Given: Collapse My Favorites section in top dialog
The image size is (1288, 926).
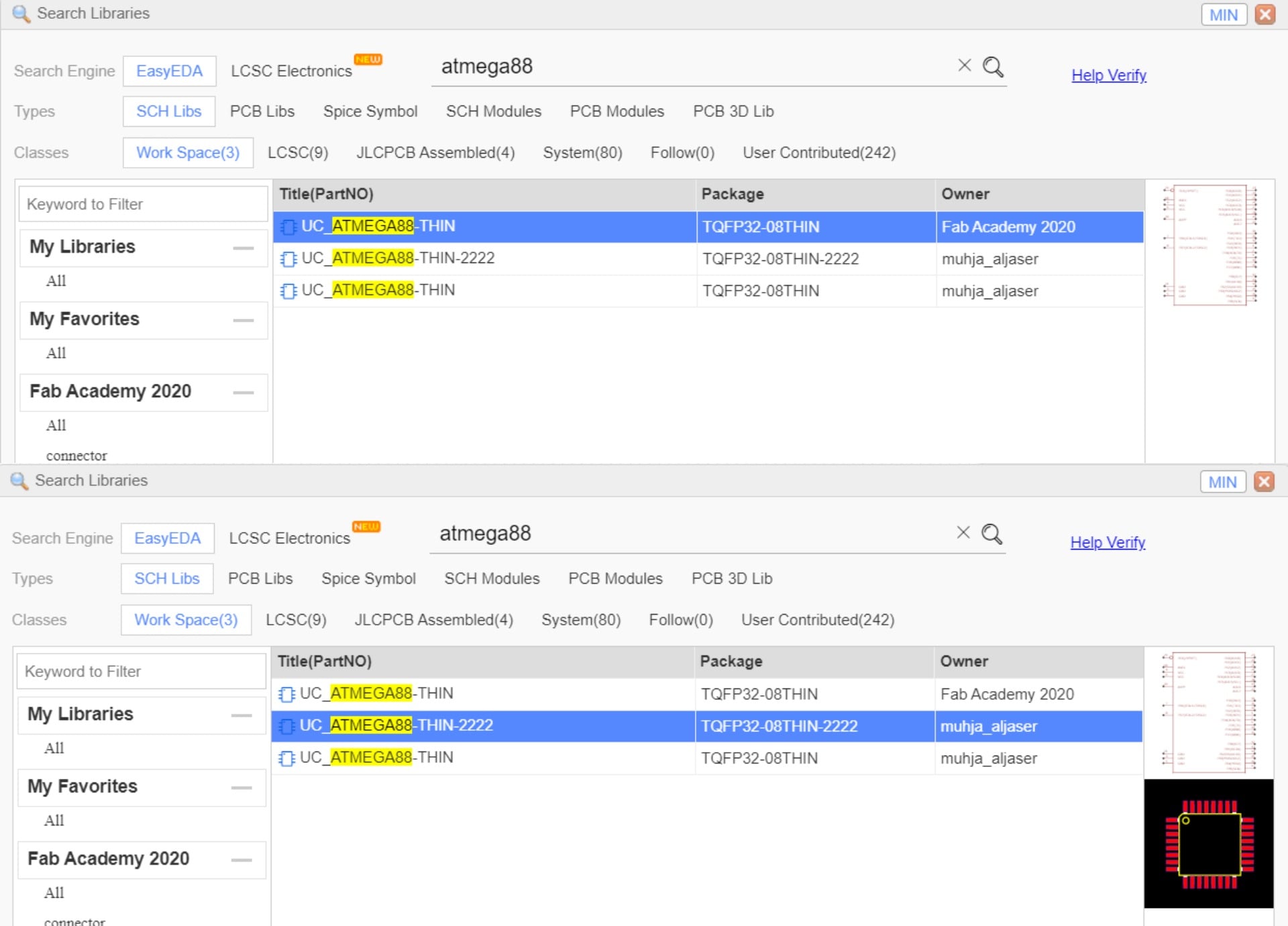Looking at the screenshot, I should pyautogui.click(x=243, y=320).
